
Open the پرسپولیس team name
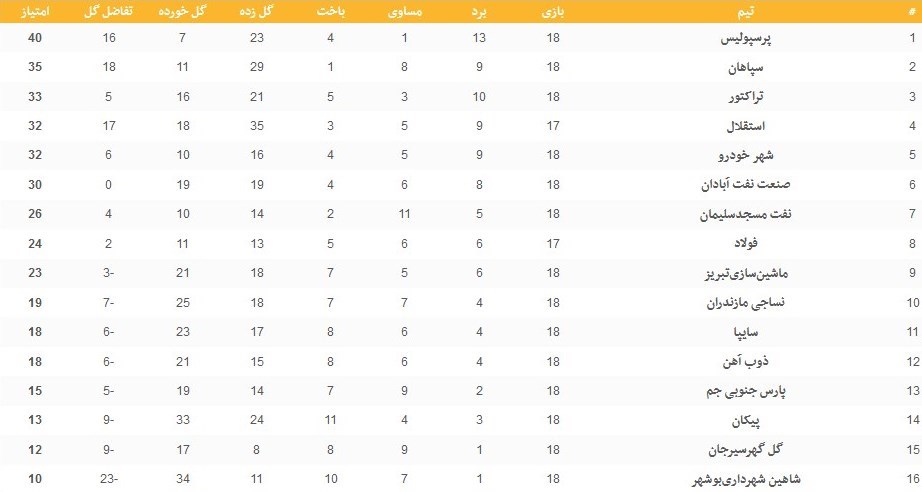pos(754,38)
